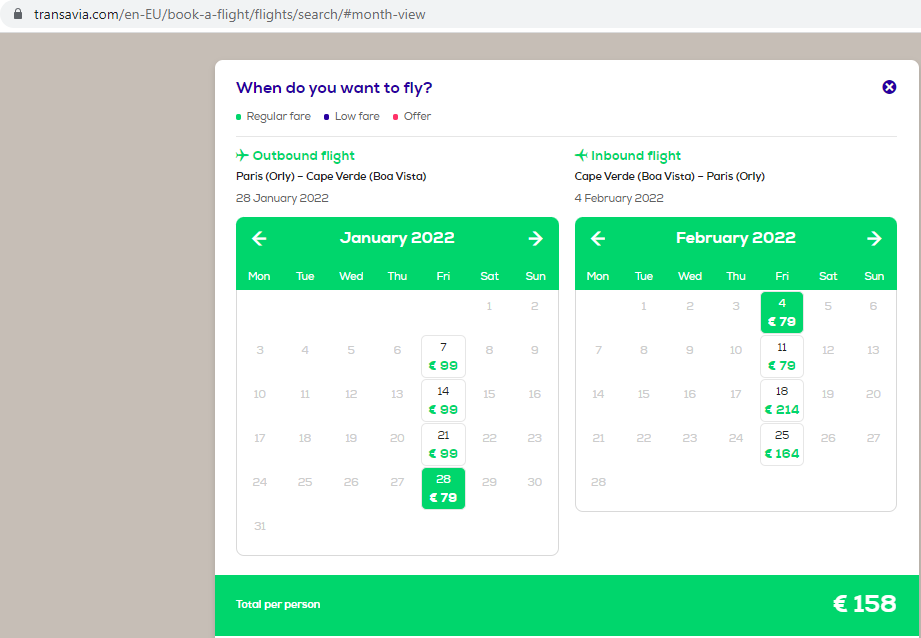
Task: Click the 'When do you want to fly?' title
Action: pos(334,88)
